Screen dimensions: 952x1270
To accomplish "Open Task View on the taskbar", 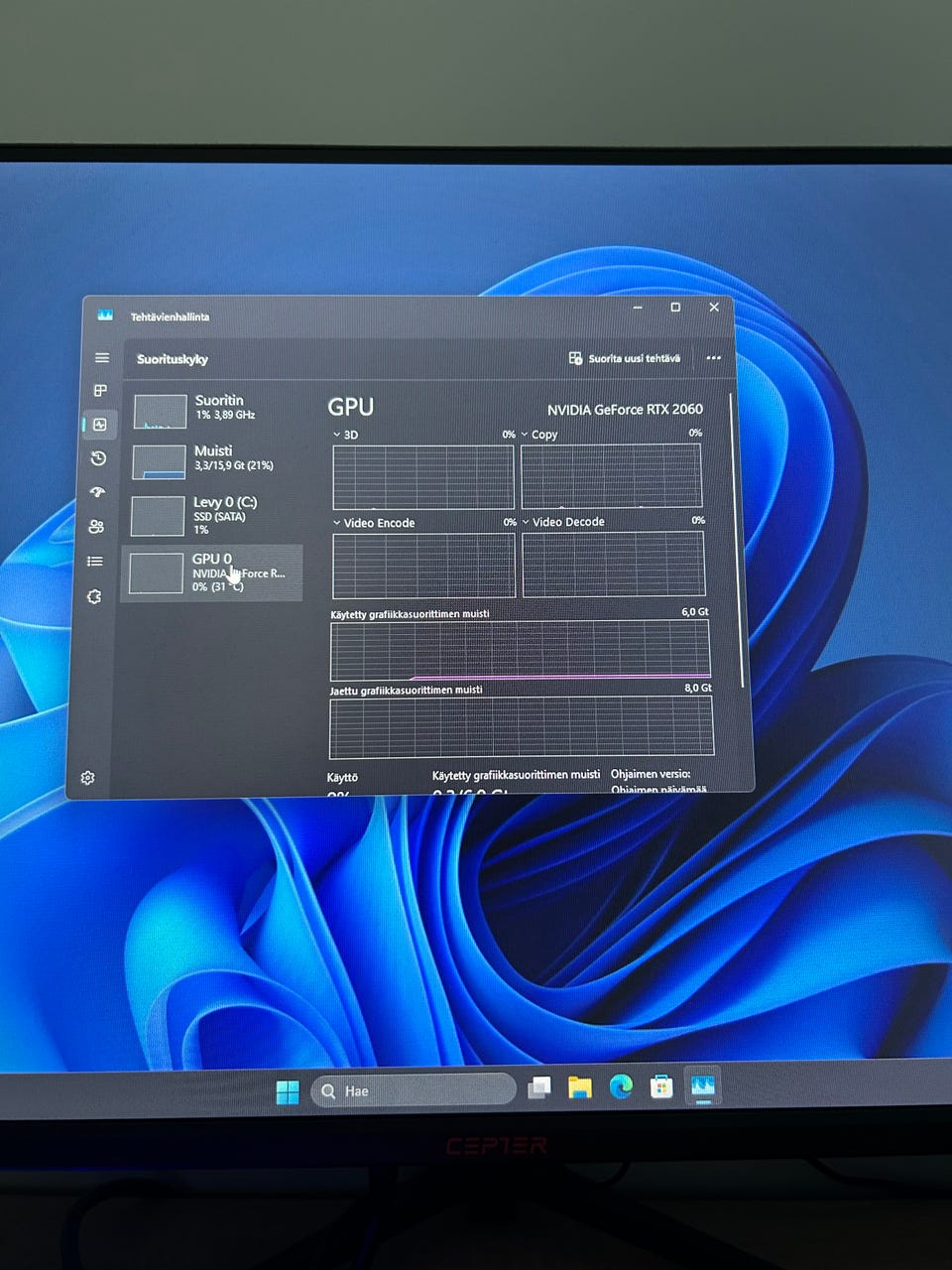I will (539, 1088).
